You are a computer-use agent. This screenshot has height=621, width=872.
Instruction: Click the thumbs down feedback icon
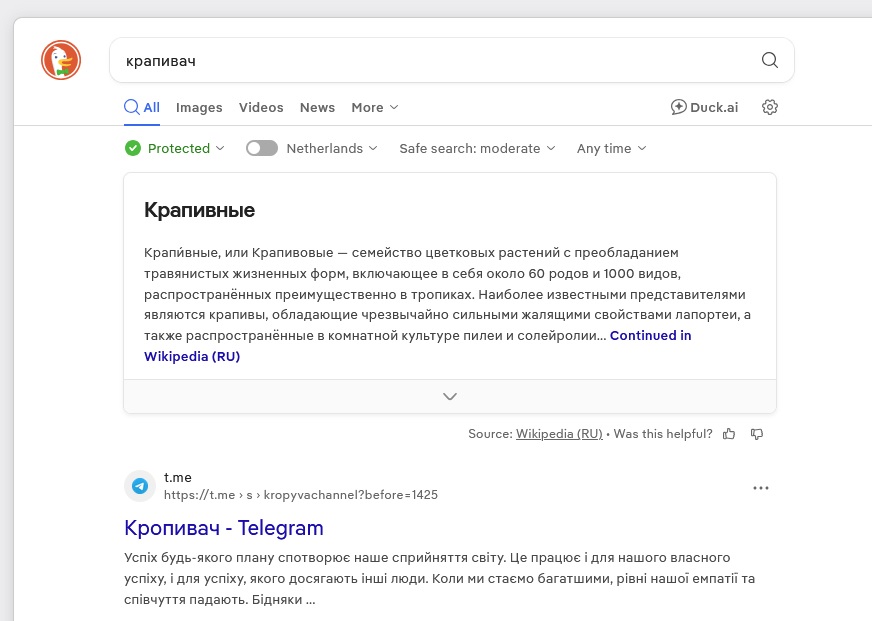[757, 434]
